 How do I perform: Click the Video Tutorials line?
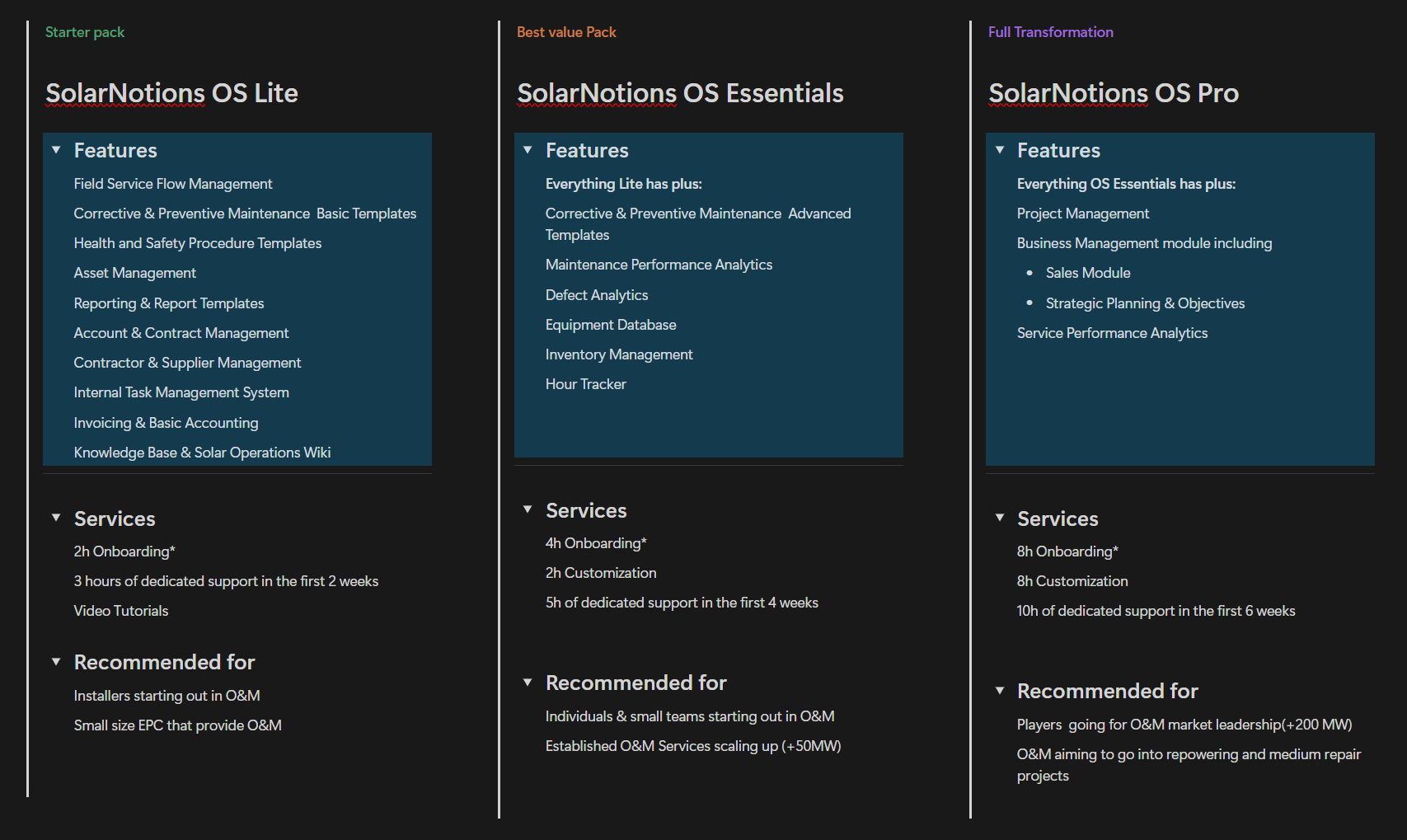(121, 611)
